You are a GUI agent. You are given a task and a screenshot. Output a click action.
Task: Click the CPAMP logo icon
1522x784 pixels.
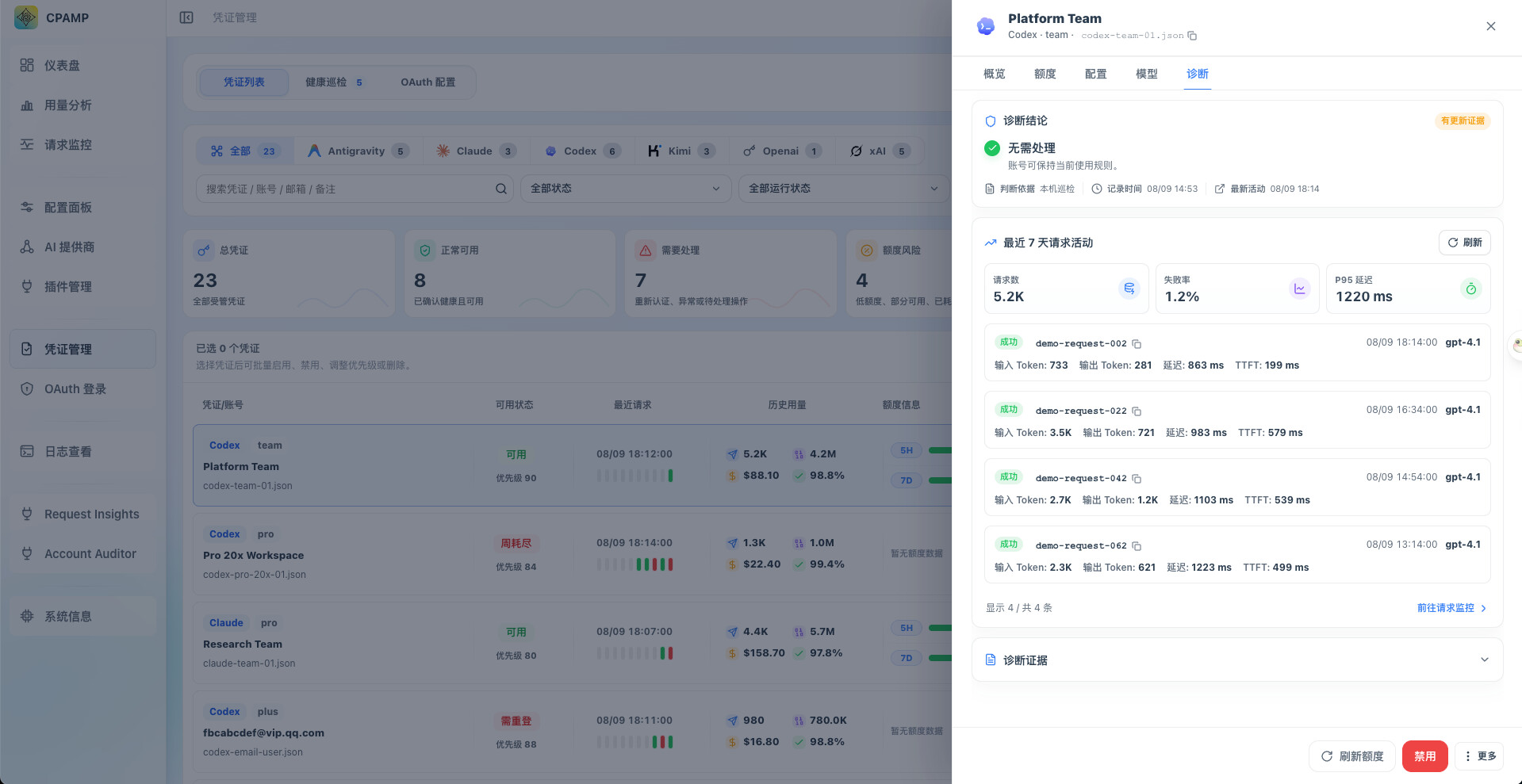[x=26, y=17]
